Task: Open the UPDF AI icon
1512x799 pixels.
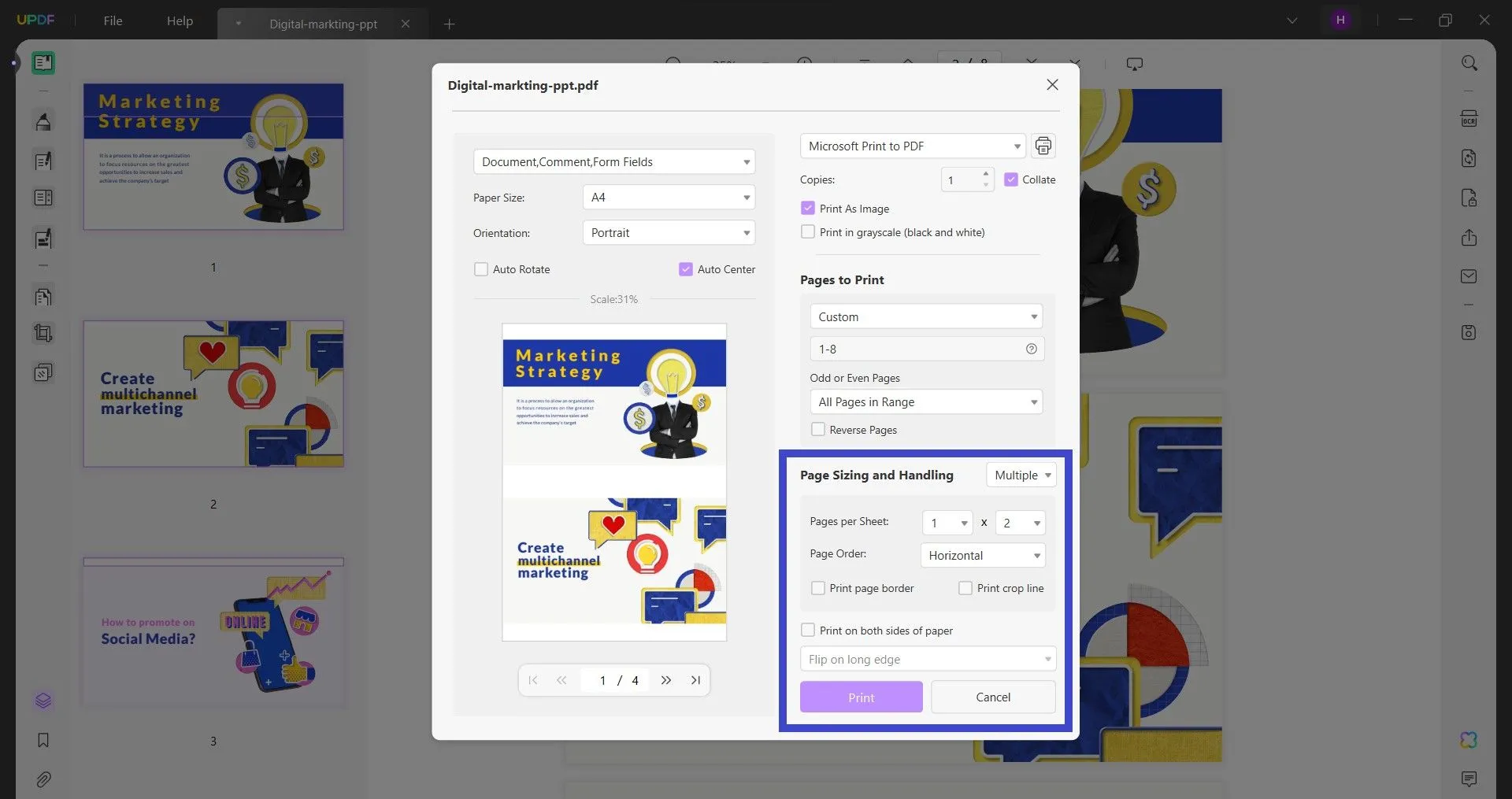Action: tap(1469, 740)
